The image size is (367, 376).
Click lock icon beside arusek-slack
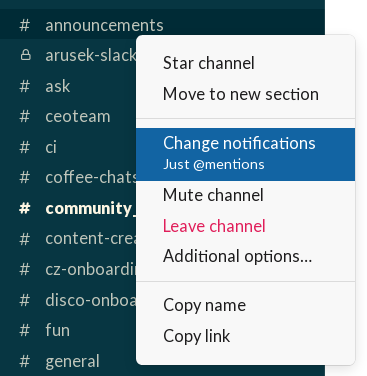pyautogui.click(x=25, y=55)
